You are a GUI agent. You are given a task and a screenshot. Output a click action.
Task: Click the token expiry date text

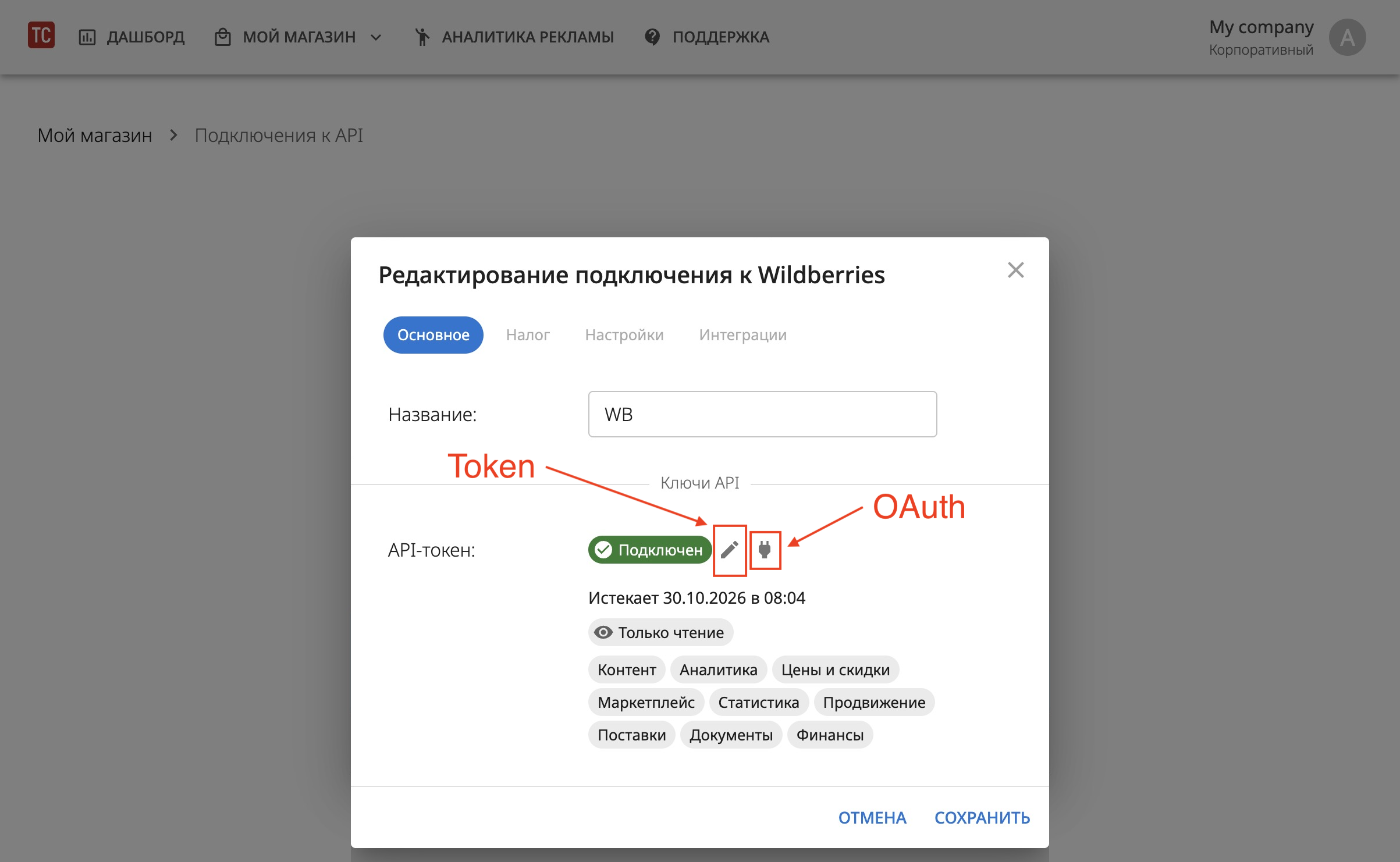pyautogui.click(x=697, y=598)
